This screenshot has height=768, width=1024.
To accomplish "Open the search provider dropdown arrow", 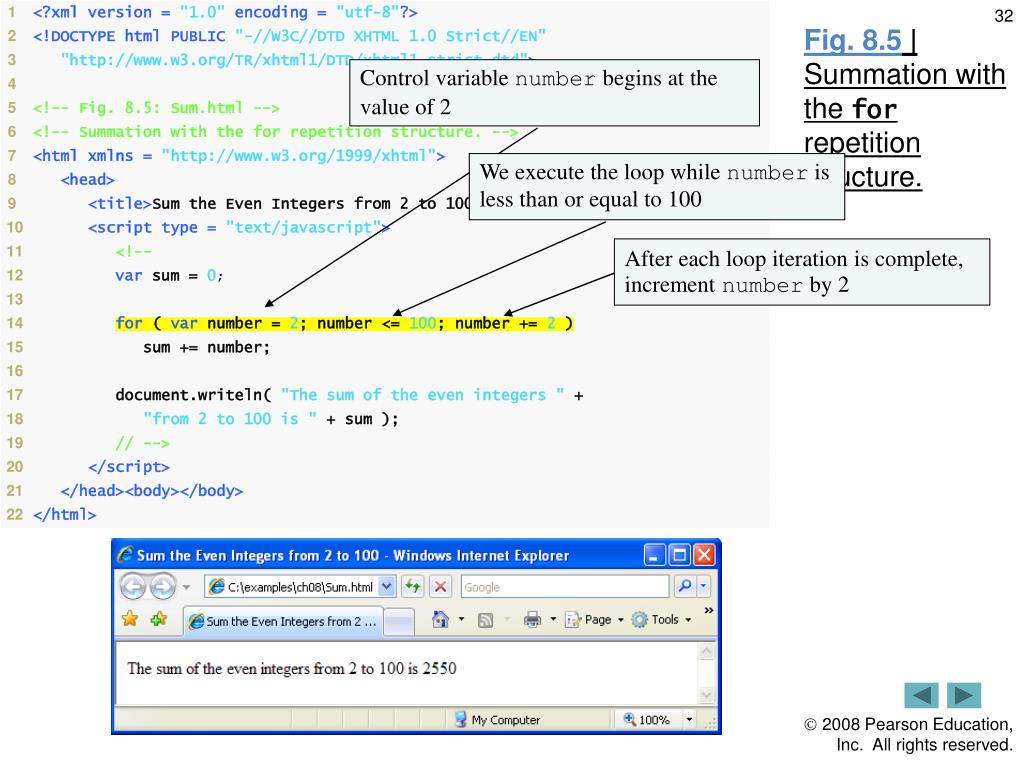I will 703,586.
